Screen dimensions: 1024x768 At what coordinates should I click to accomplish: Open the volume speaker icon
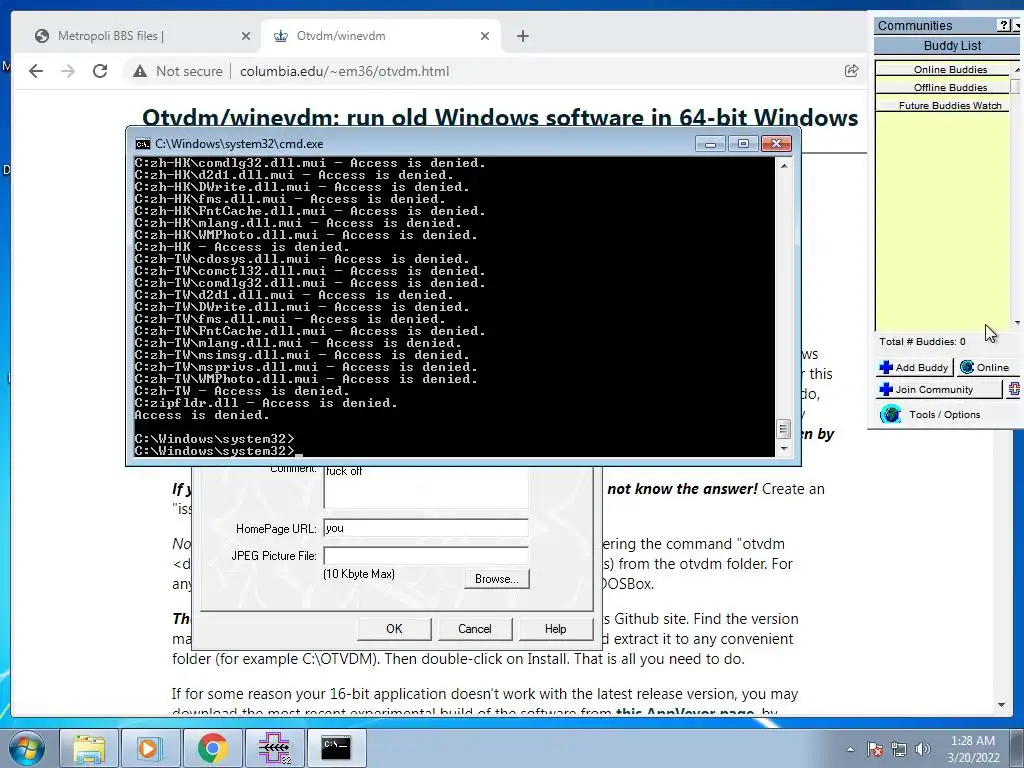point(922,749)
